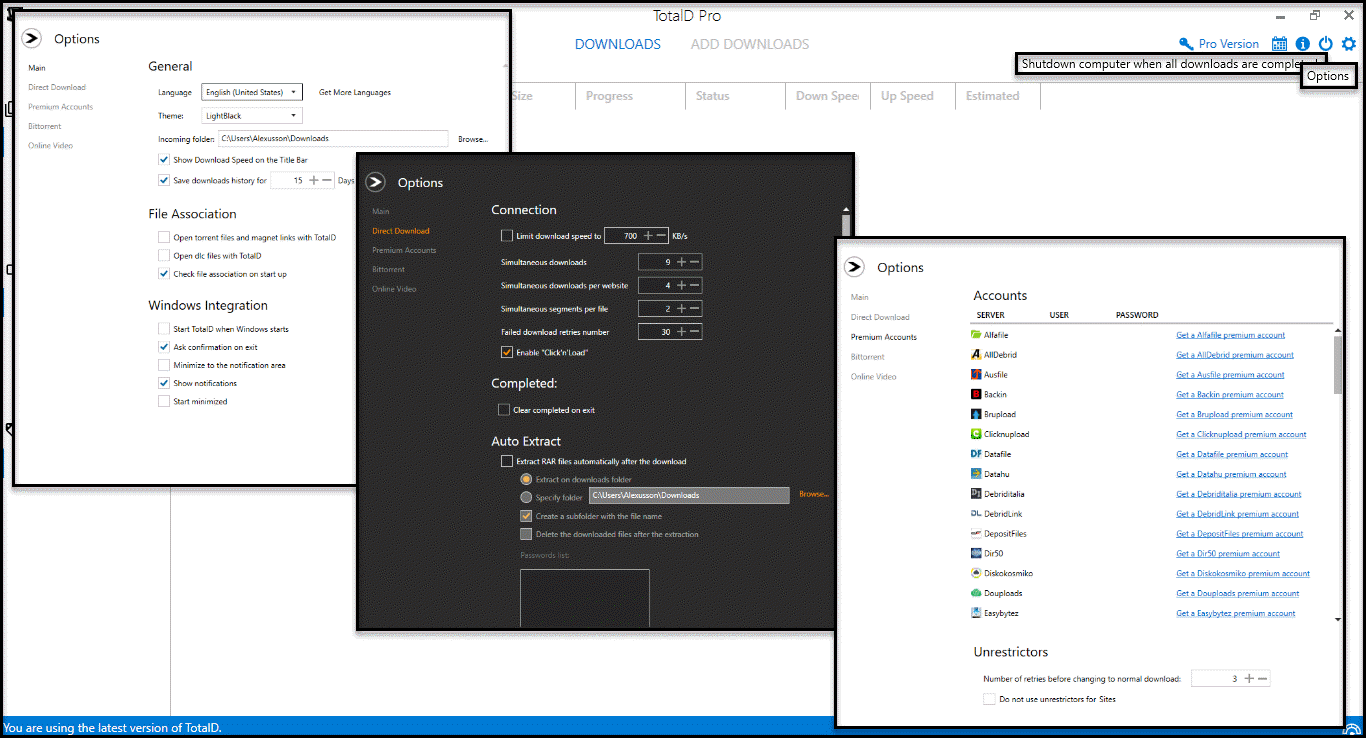Open the Theme LightBlack dropdown
The width and height of the screenshot is (1366, 738).
[252, 116]
